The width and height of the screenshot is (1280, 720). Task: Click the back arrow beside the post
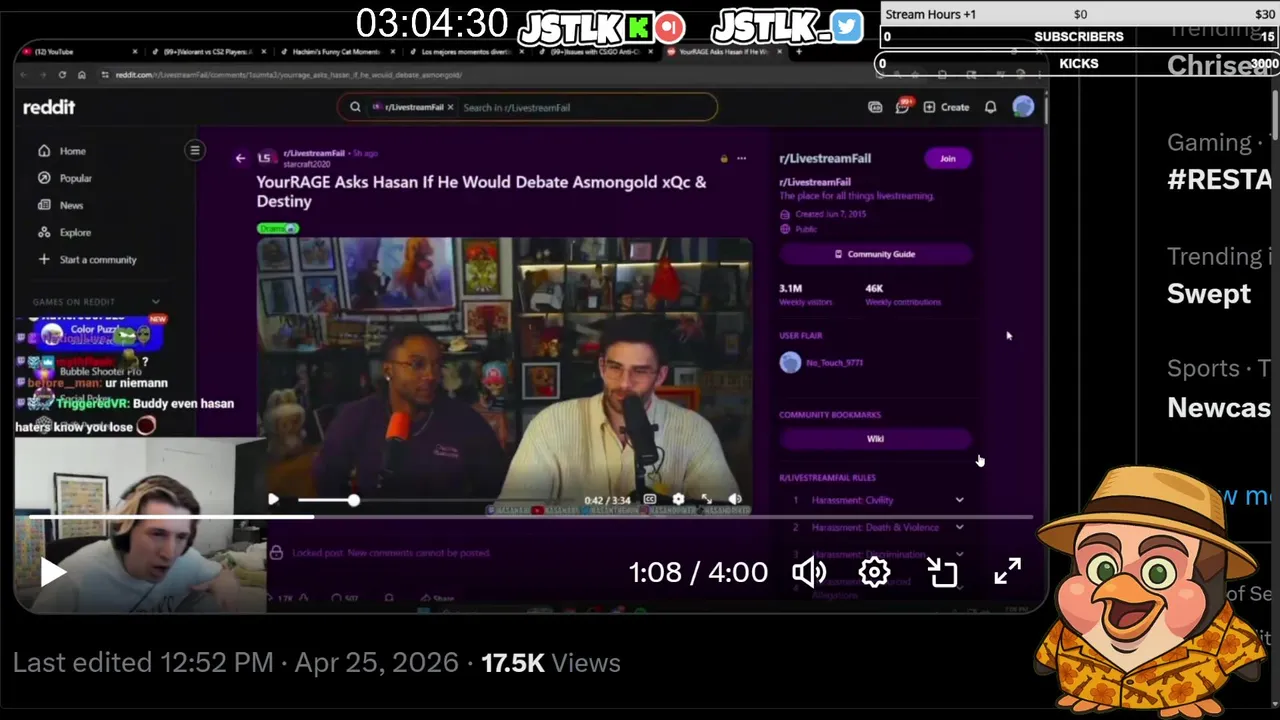click(240, 158)
